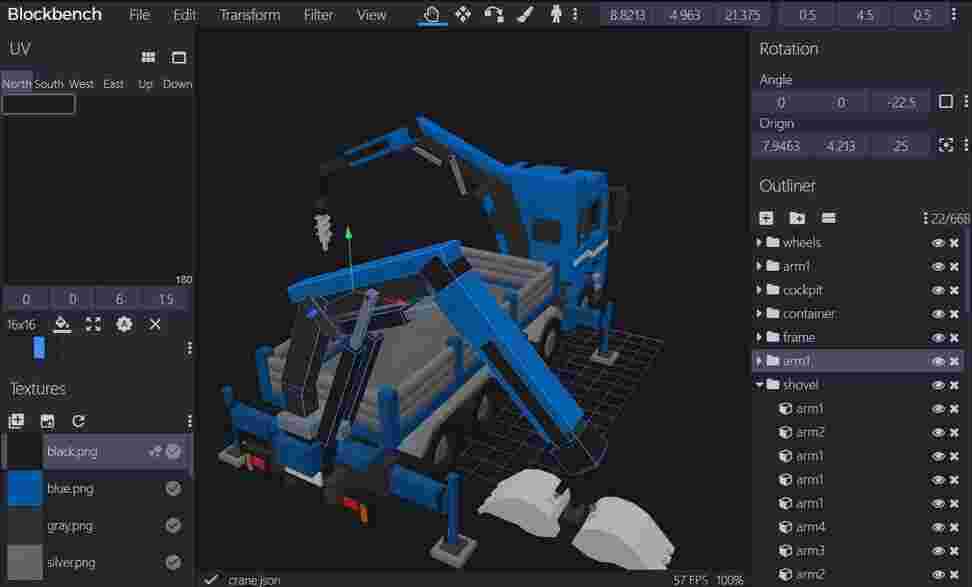Hide the wheels group
The image size is (972, 587).
tap(937, 242)
